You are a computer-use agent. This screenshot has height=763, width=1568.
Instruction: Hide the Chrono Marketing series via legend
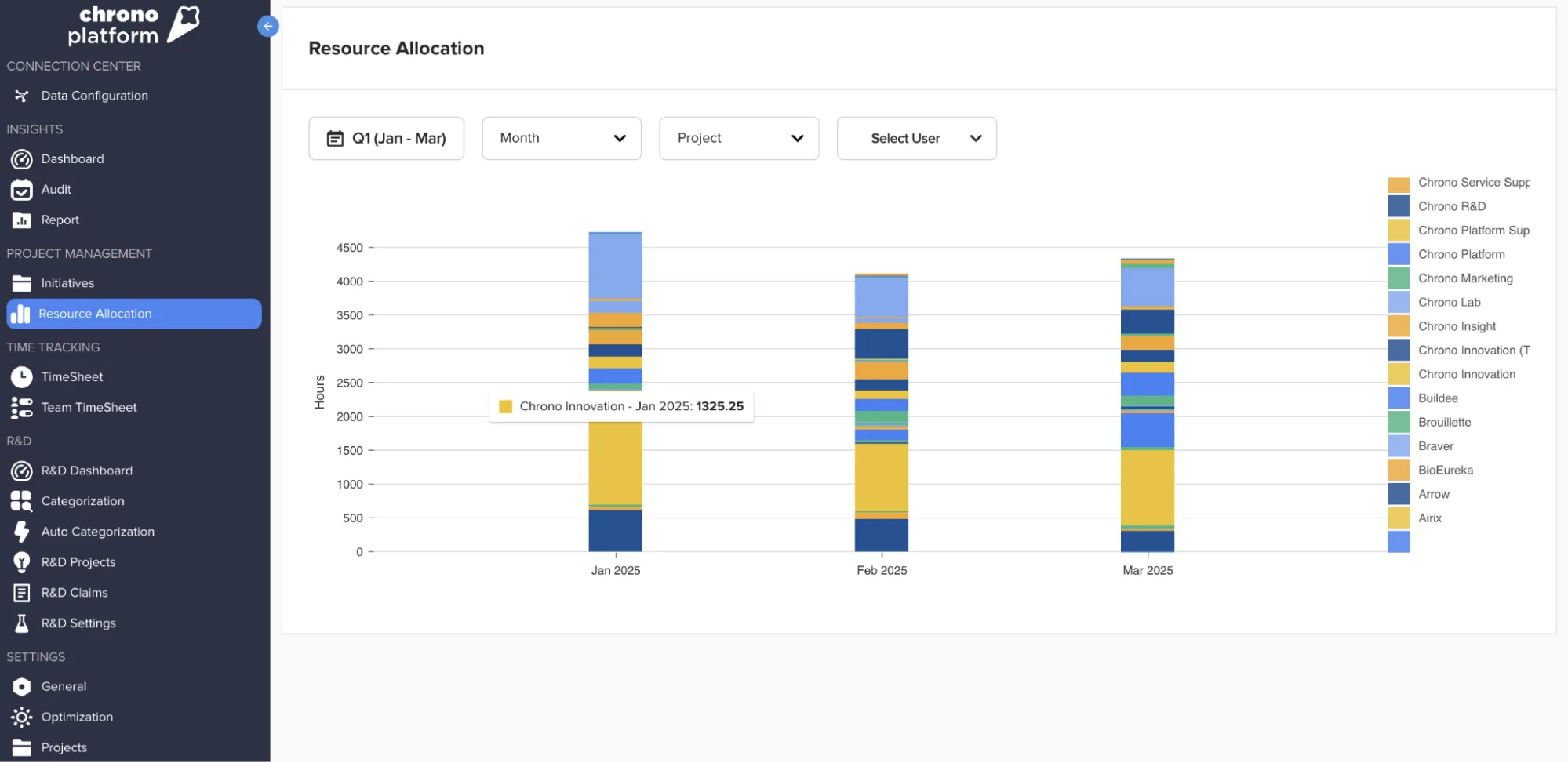1464,278
